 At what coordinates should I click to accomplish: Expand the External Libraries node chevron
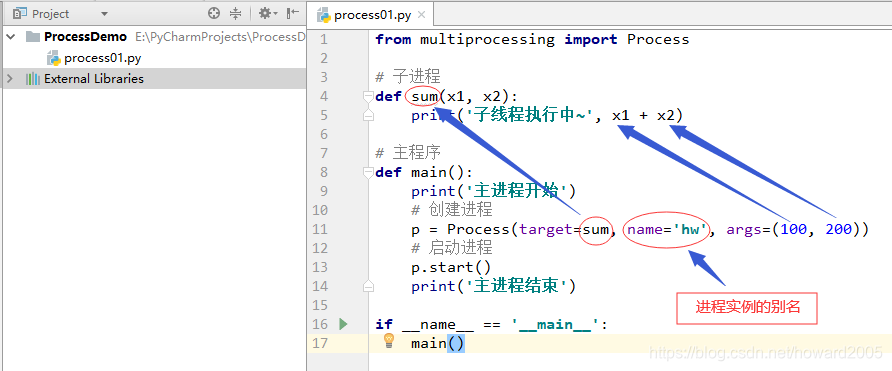(x=10, y=79)
